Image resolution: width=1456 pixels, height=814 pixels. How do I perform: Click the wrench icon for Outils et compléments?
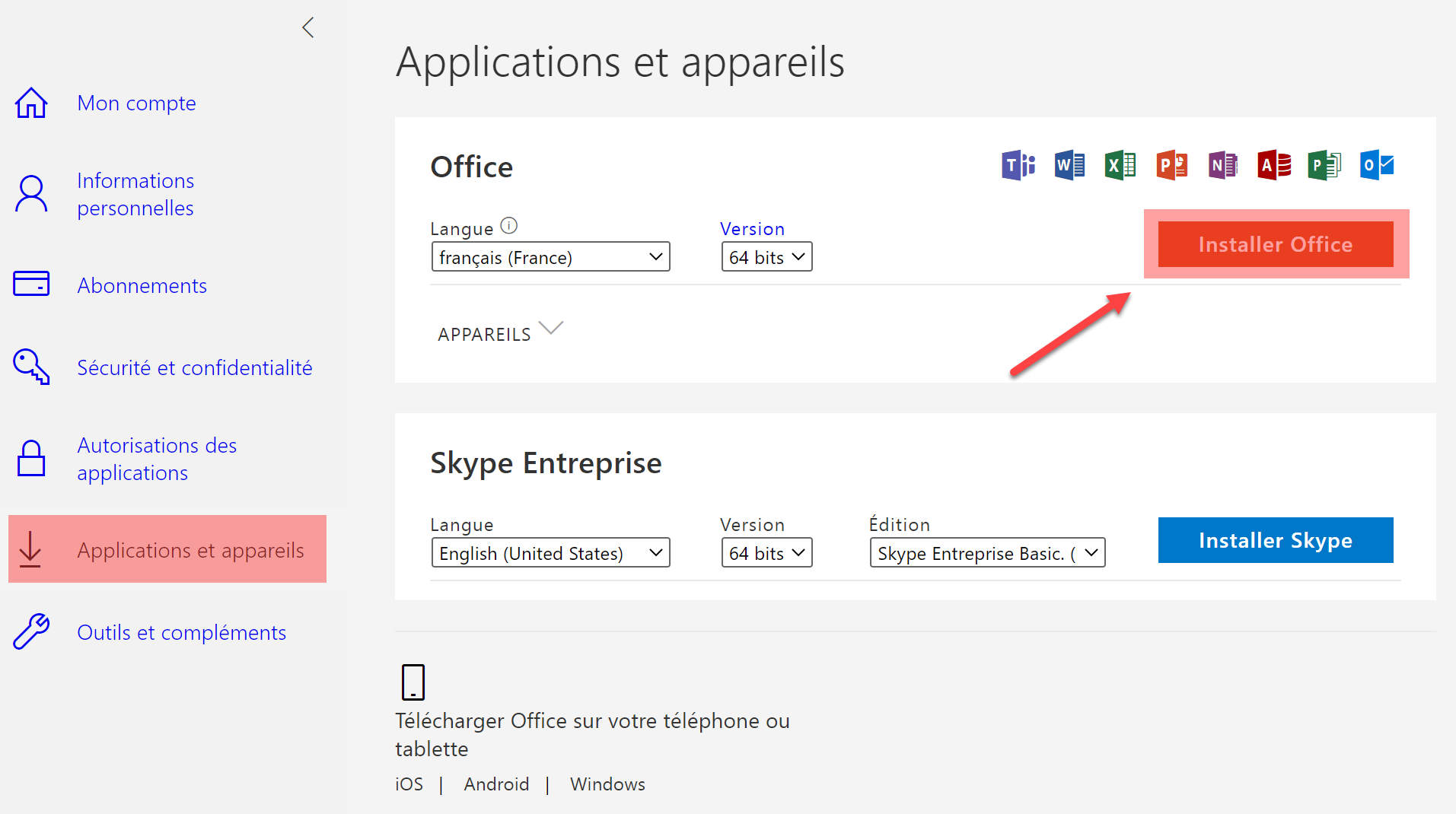(x=31, y=631)
